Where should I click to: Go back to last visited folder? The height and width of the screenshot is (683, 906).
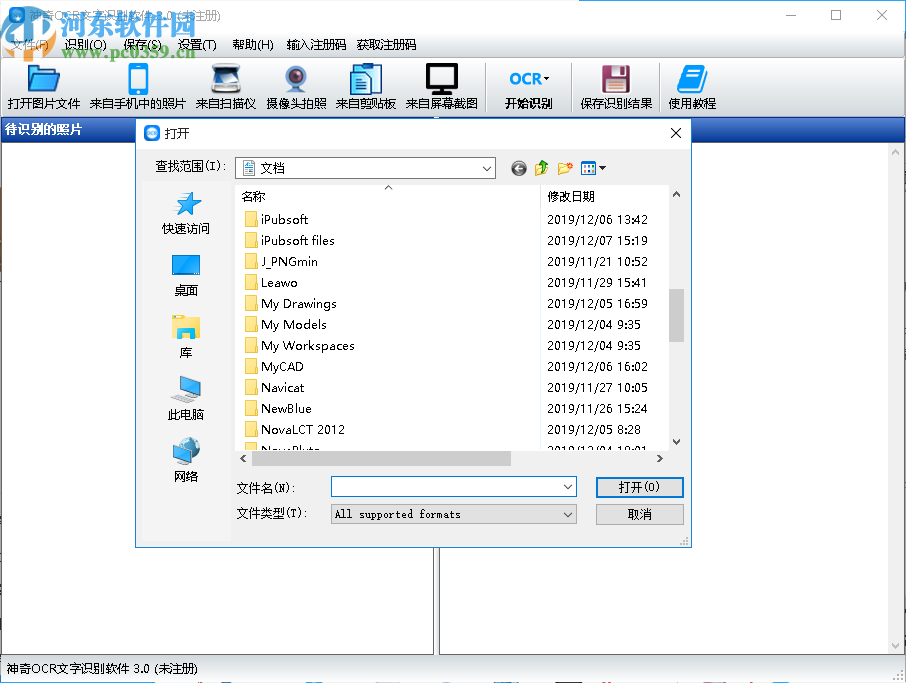519,168
